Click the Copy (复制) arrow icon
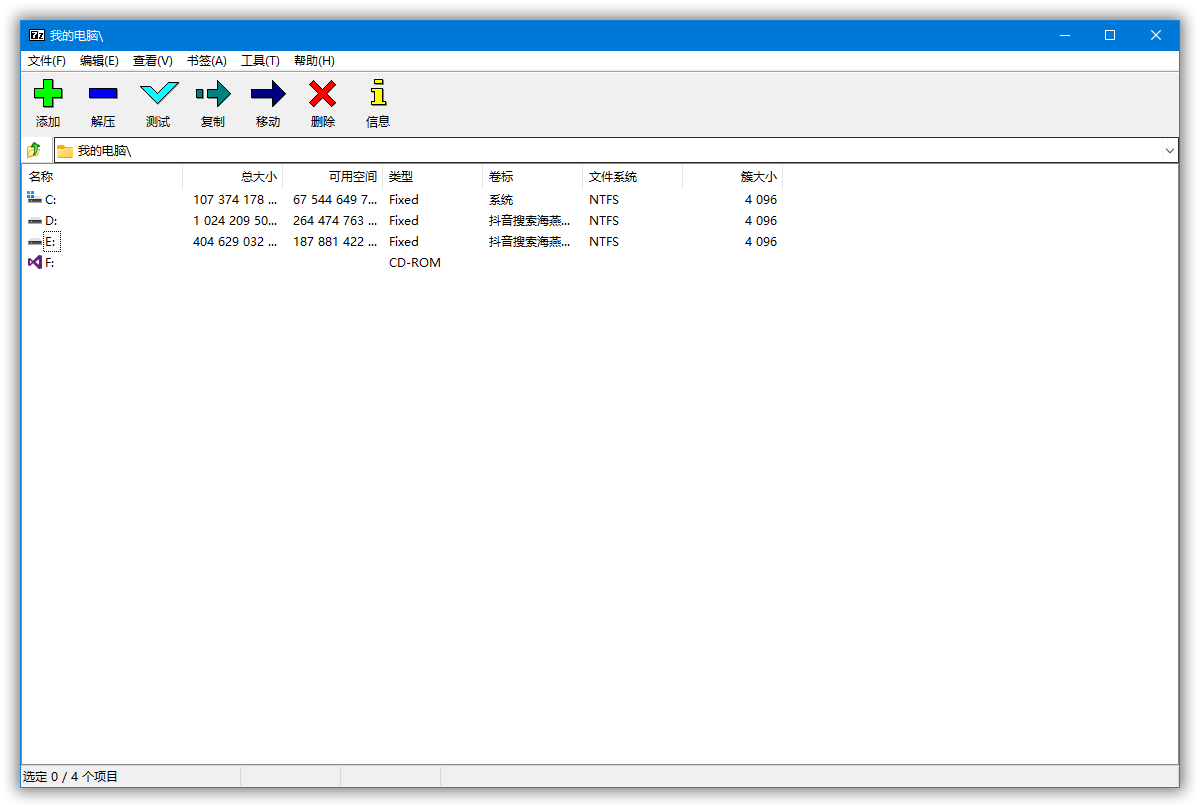The height and width of the screenshot is (808, 1200). pyautogui.click(x=213, y=95)
